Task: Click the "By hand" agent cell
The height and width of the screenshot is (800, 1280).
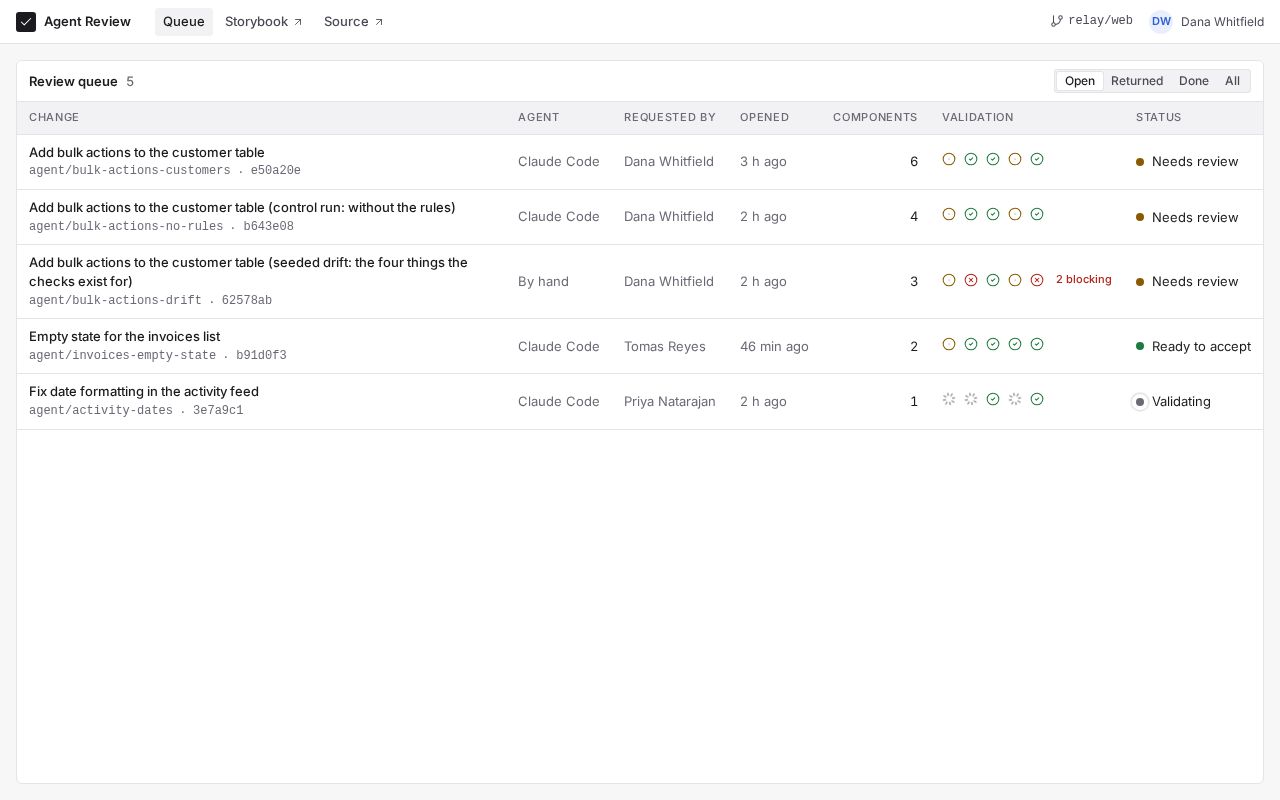Action: [543, 282]
